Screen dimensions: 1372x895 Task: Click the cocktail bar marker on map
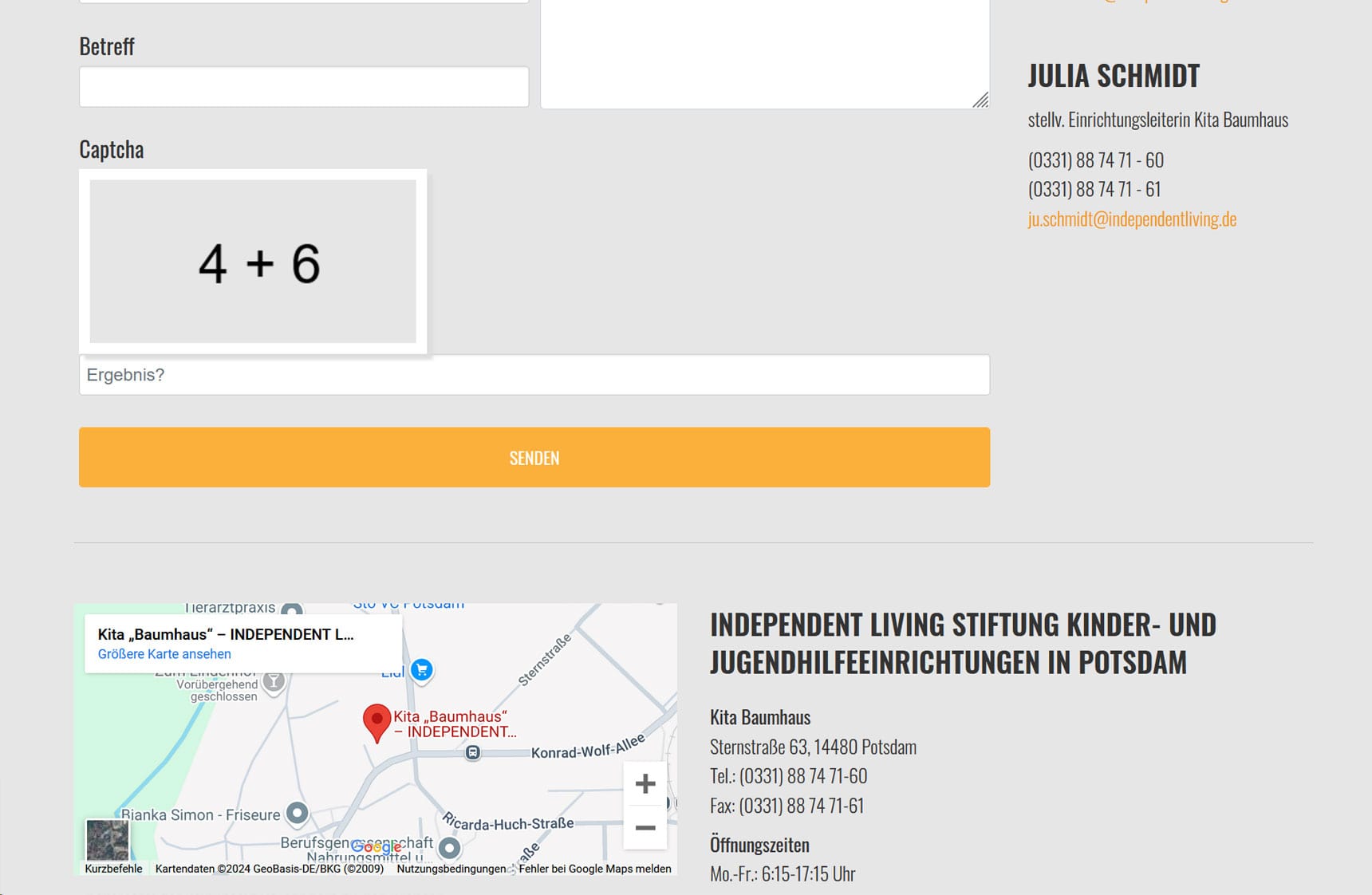(x=274, y=681)
